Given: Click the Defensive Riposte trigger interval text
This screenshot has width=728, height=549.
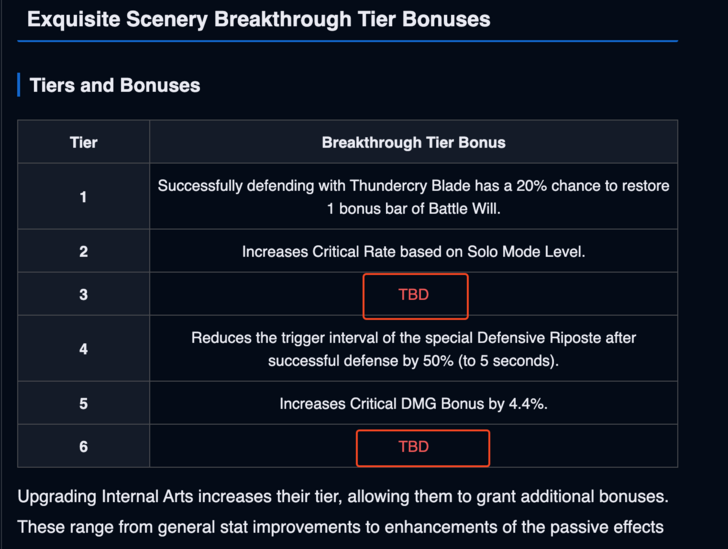Looking at the screenshot, I should point(413,349).
